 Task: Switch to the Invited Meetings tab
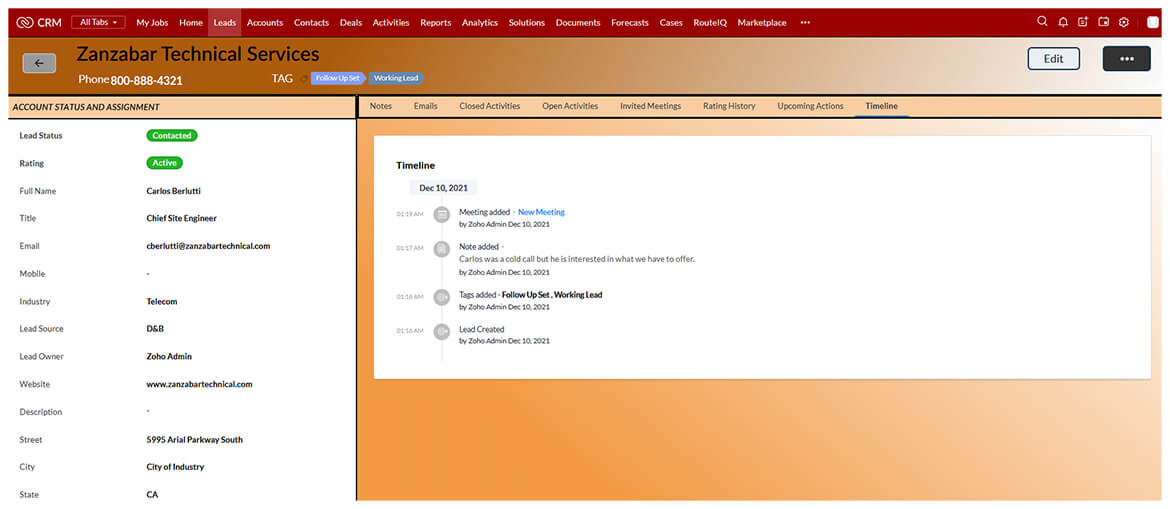(651, 106)
